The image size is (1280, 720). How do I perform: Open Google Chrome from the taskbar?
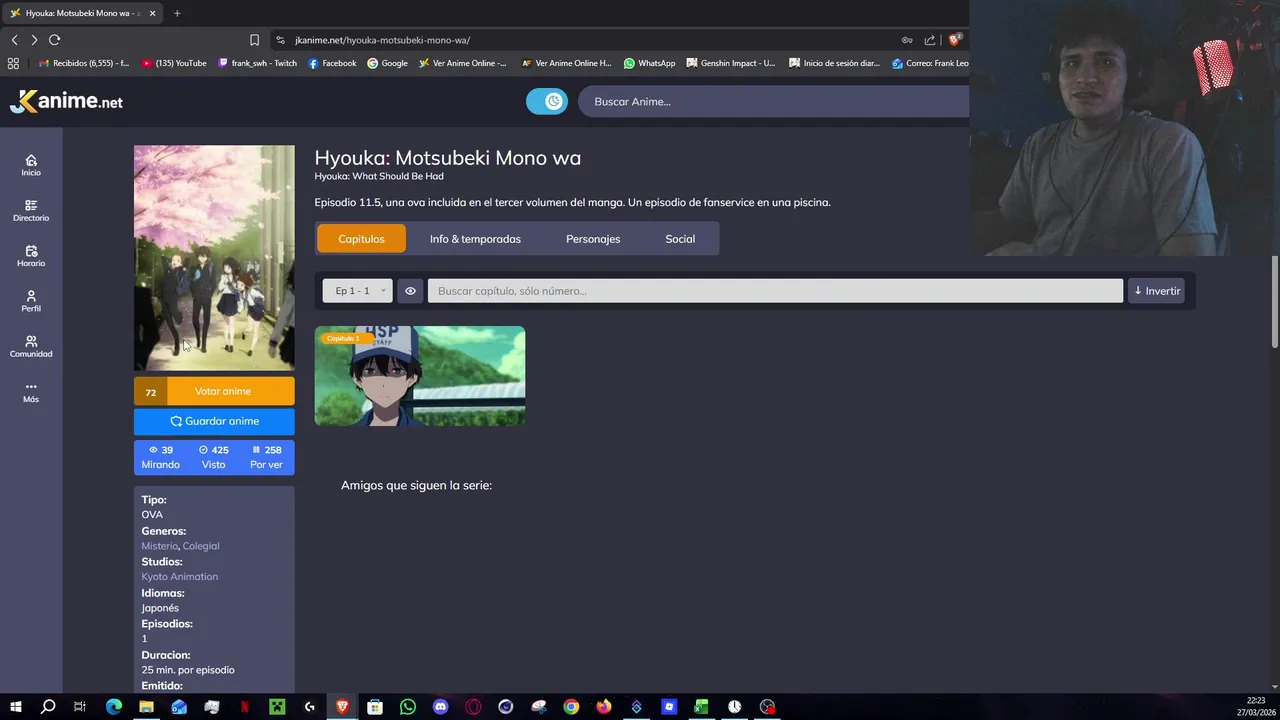coord(571,707)
